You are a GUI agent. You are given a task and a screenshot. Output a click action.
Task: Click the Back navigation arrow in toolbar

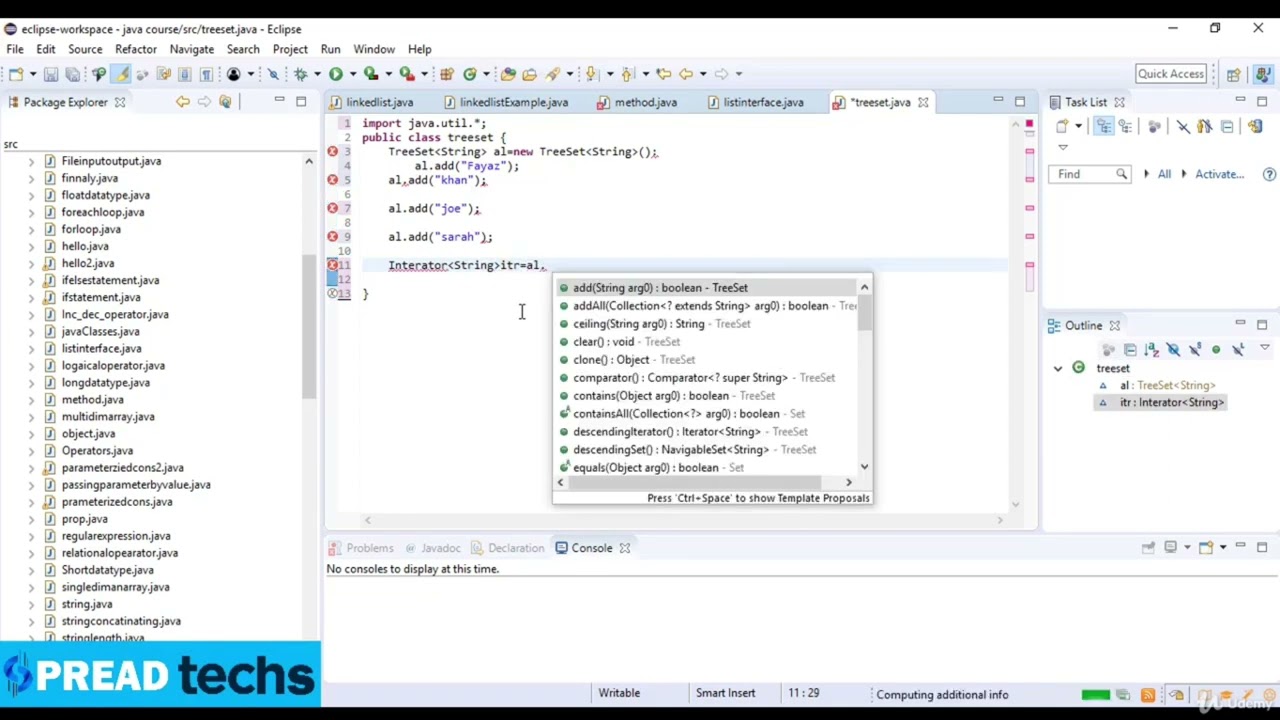click(x=686, y=74)
